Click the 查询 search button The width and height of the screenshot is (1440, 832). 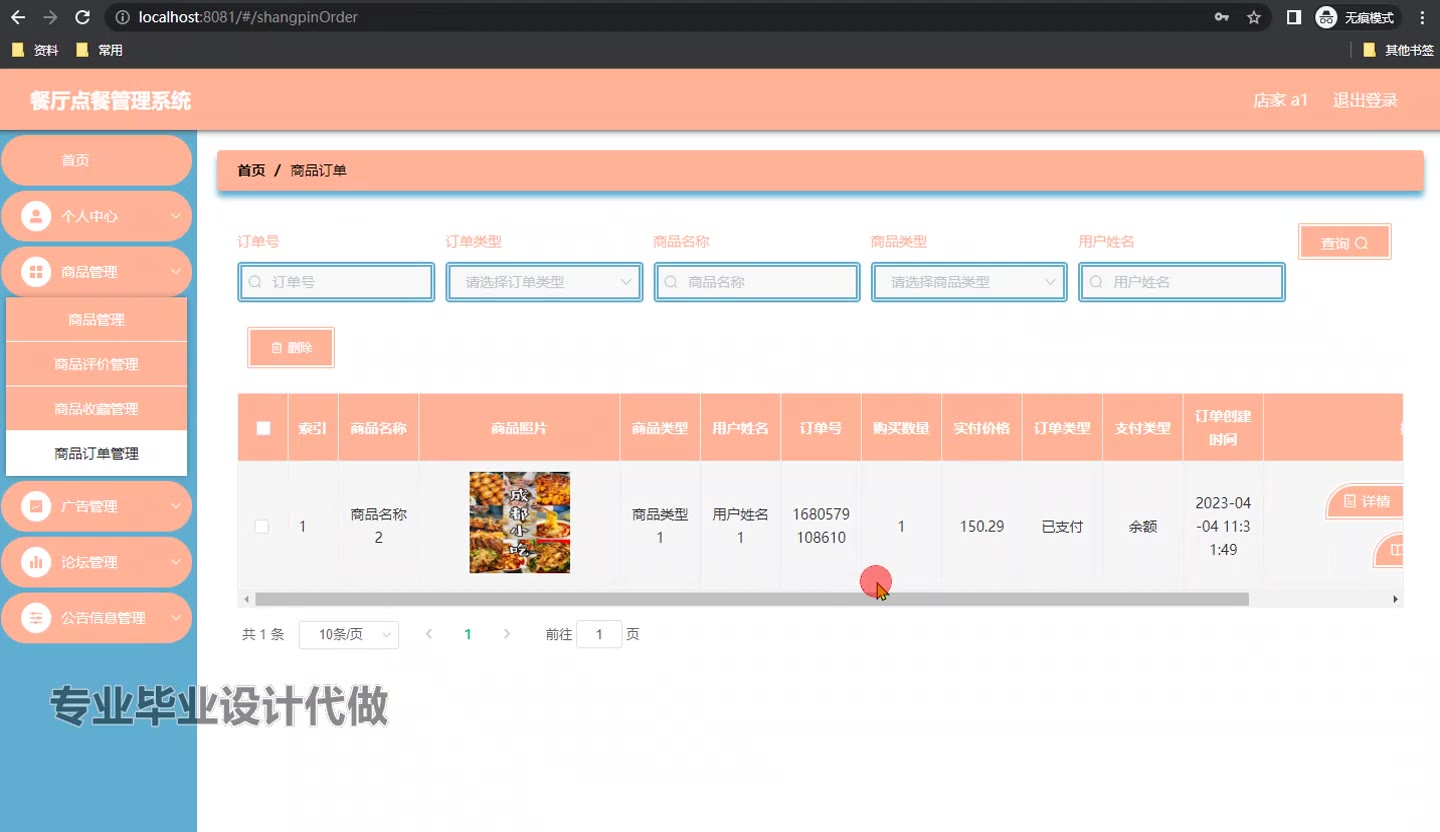pyautogui.click(x=1344, y=243)
